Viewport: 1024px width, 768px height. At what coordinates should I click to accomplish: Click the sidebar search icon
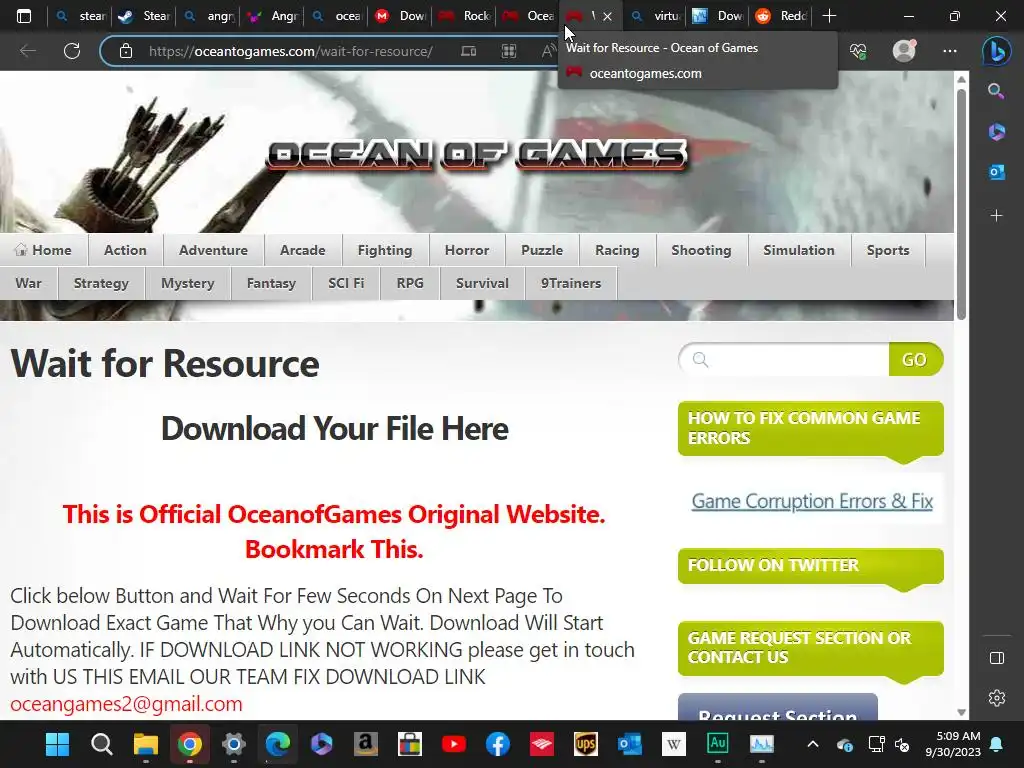(x=996, y=91)
